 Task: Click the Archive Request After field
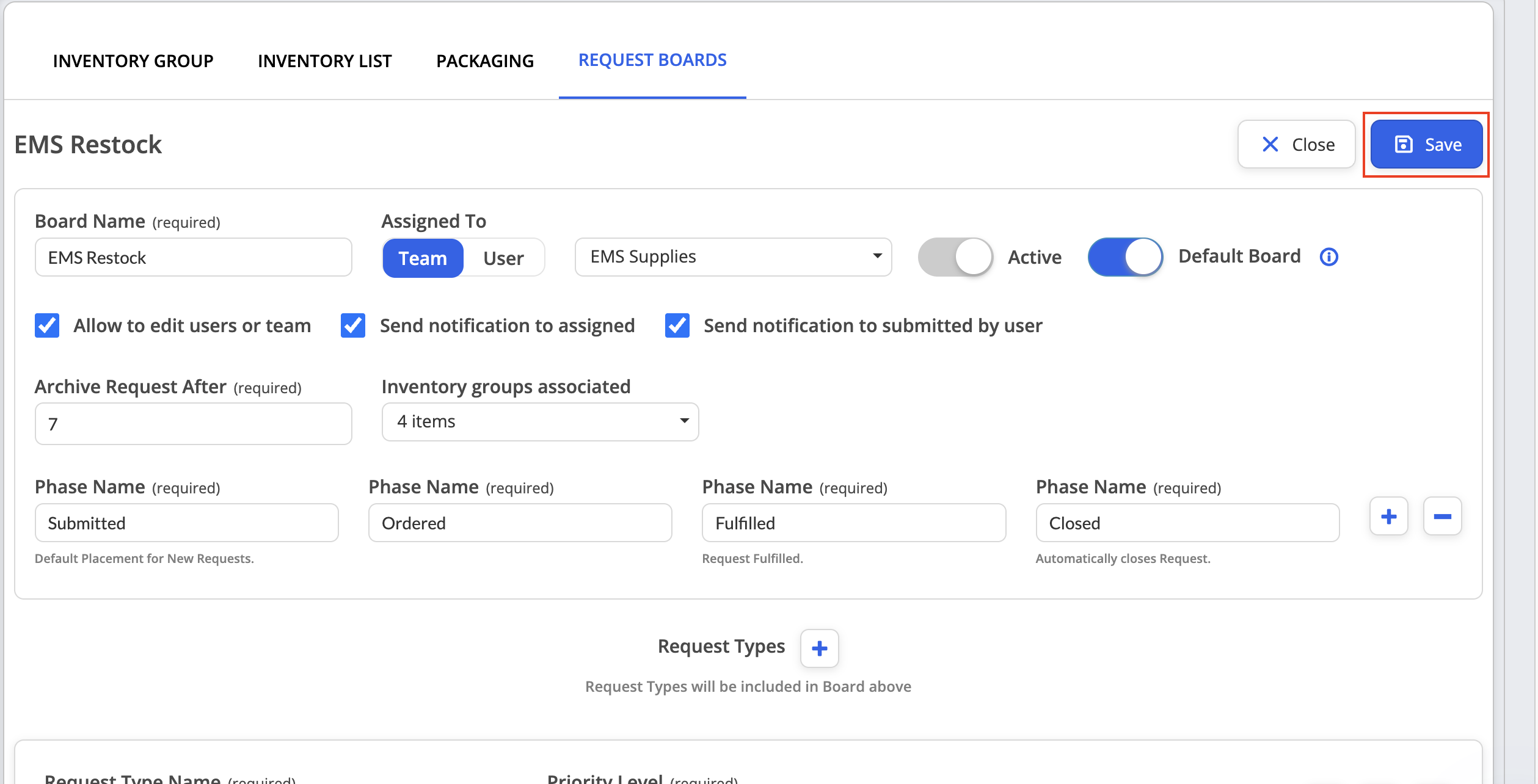point(193,424)
